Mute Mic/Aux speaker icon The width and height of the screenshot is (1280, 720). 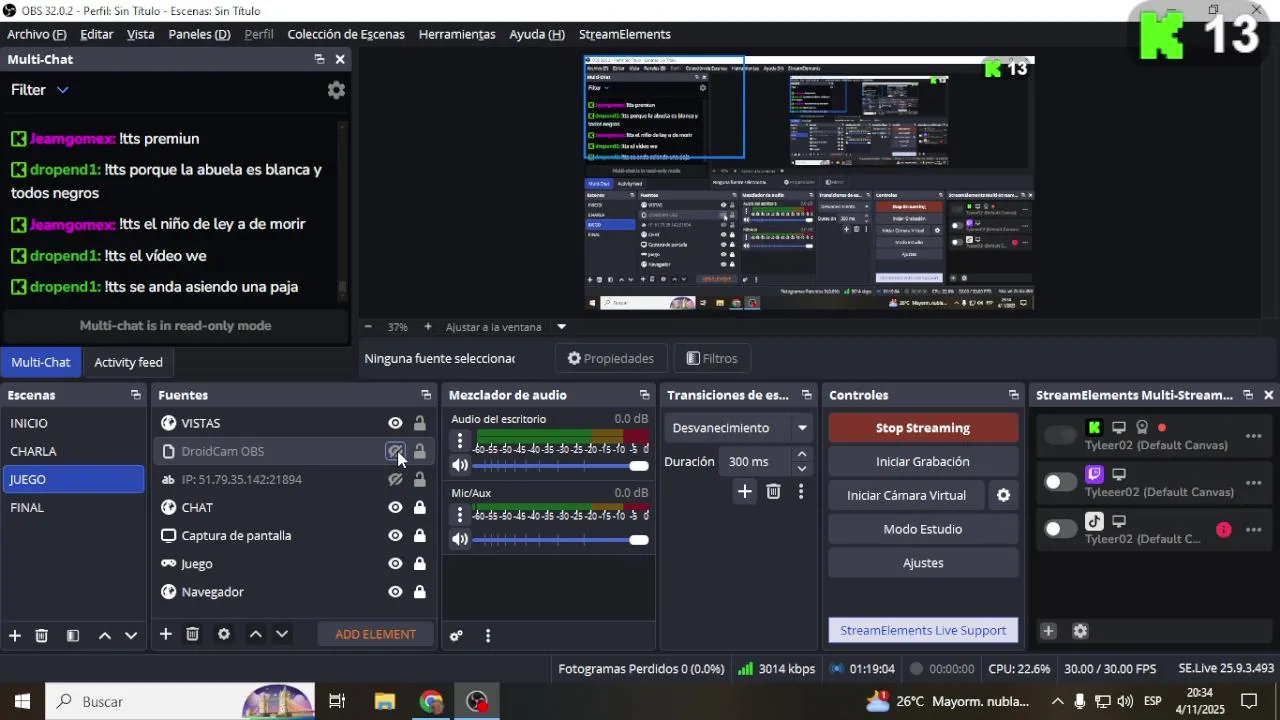[460, 539]
